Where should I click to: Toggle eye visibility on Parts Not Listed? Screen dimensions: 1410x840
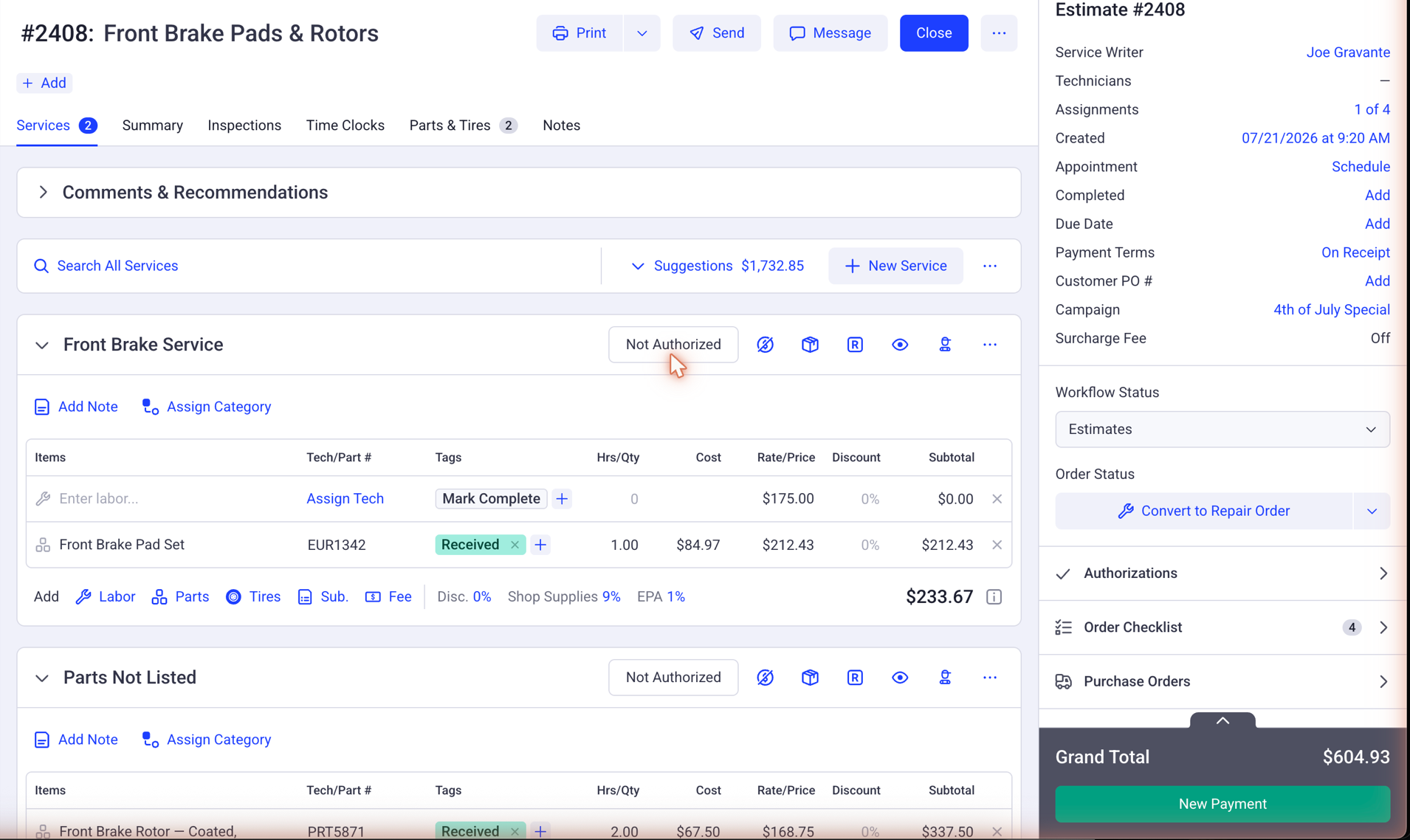tap(900, 678)
